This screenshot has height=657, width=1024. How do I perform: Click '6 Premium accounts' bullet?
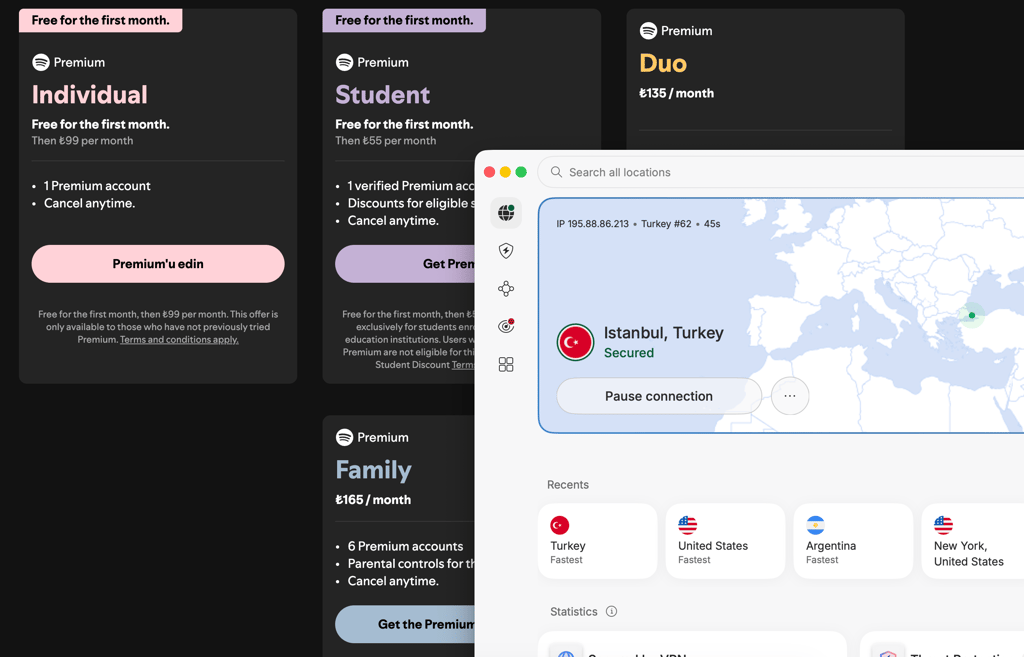point(405,546)
